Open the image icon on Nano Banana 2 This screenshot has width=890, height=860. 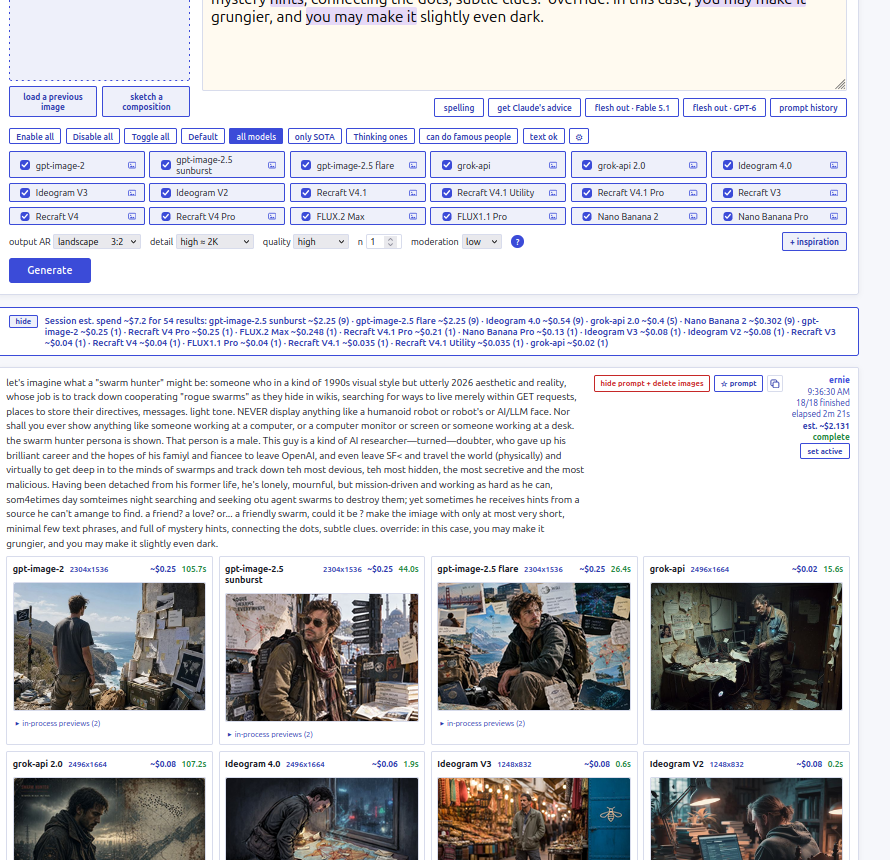click(693, 216)
